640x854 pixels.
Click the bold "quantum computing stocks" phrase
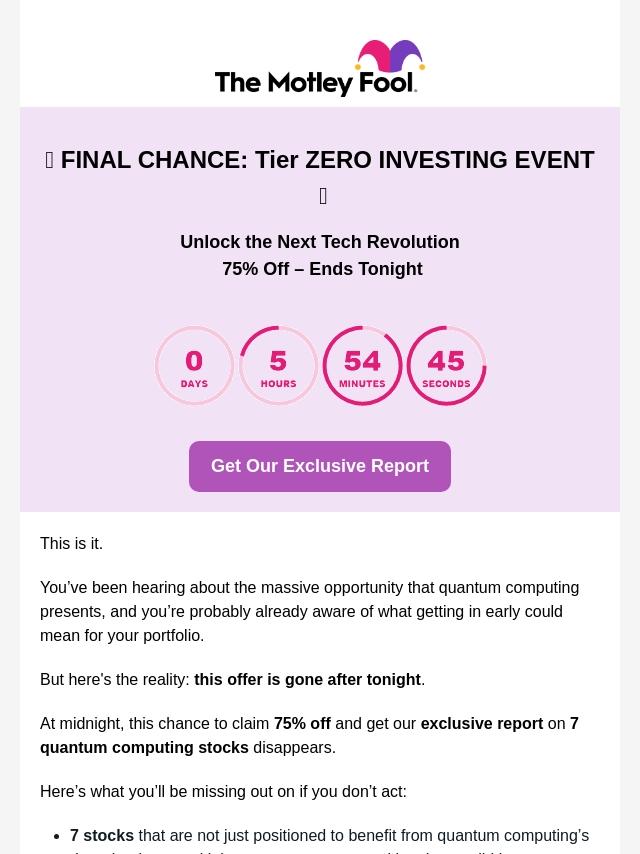pos(144,747)
